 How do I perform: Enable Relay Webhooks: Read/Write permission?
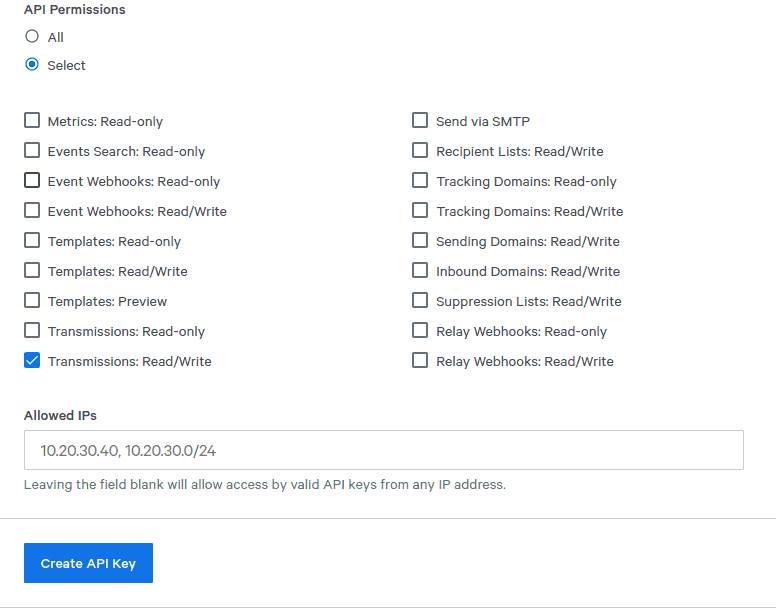(x=420, y=361)
